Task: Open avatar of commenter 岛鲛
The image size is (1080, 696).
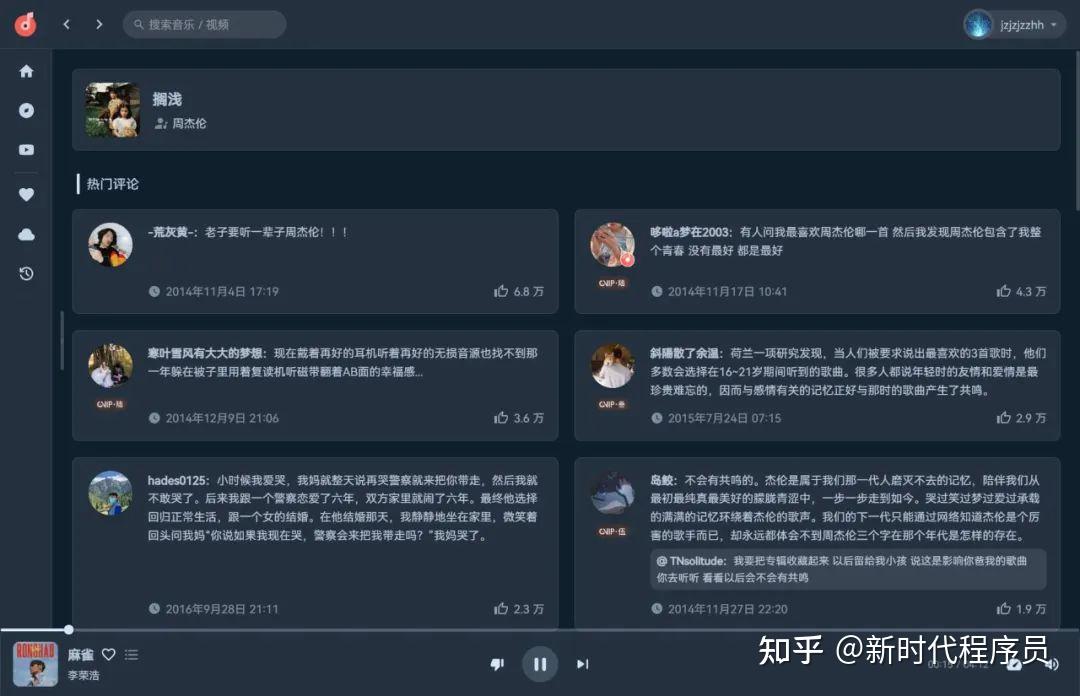Action: 612,493
